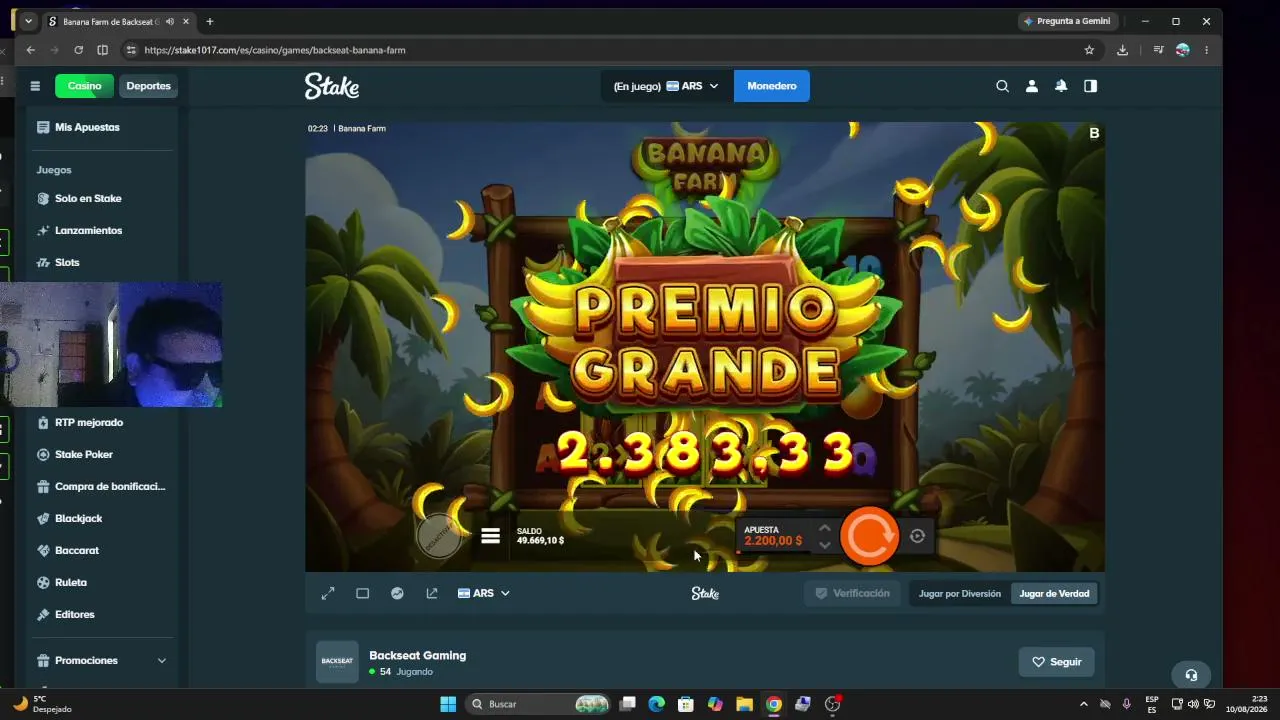Image resolution: width=1280 pixels, height=720 pixels.
Task: Click the Verificación button
Action: (852, 593)
